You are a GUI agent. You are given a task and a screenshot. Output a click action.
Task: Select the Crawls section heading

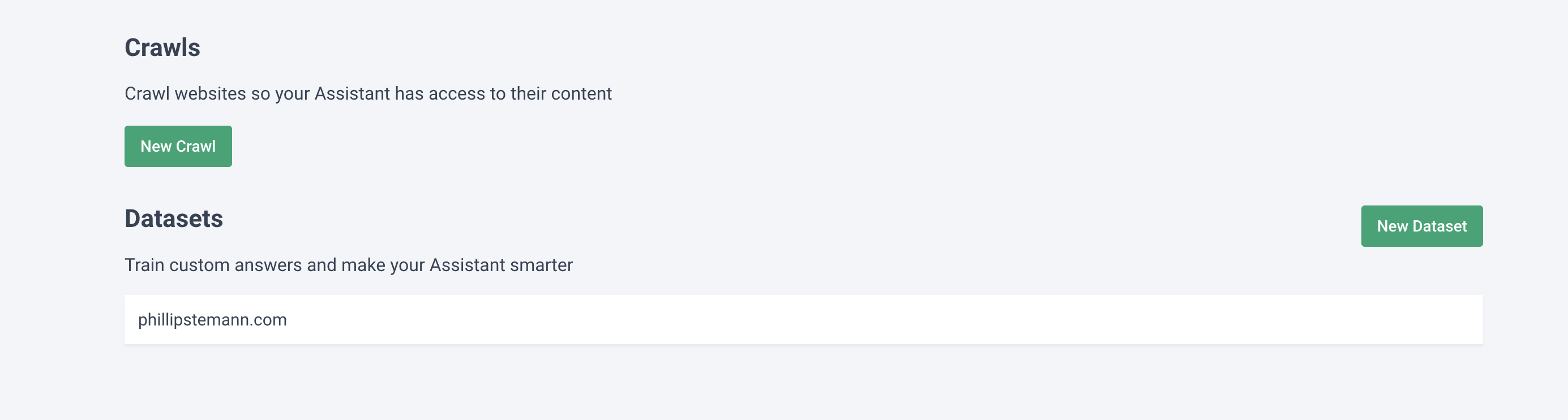click(162, 48)
